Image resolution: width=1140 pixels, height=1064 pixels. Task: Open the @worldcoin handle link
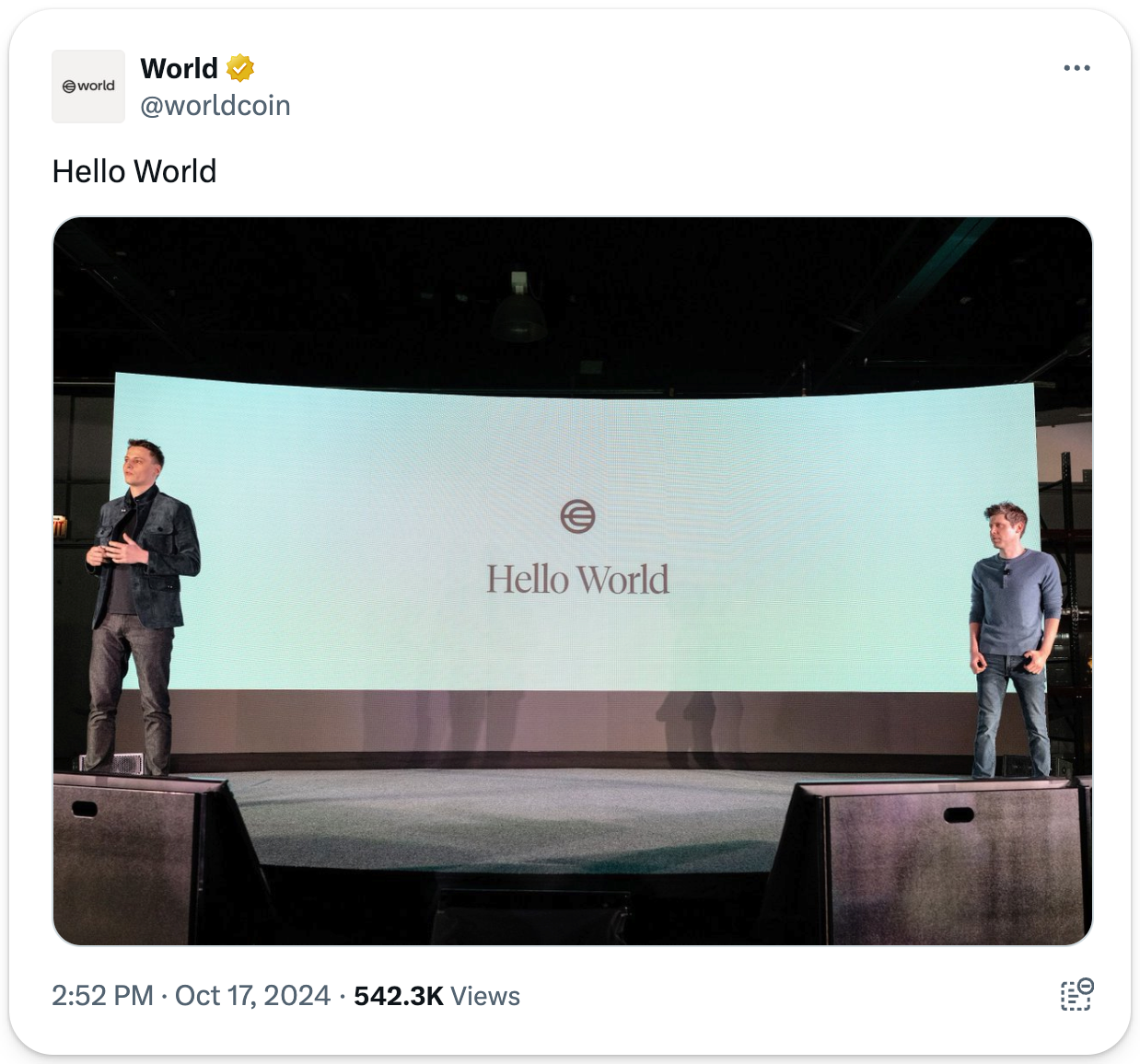coord(215,106)
